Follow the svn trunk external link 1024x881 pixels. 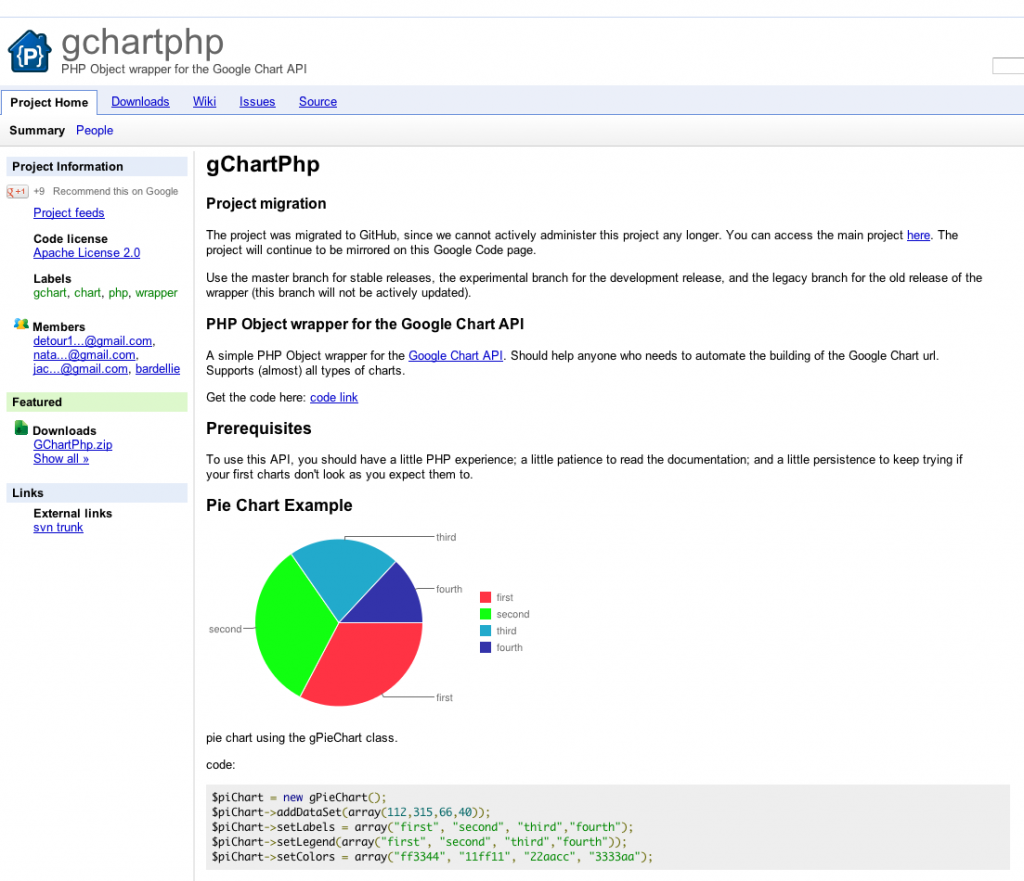coord(58,527)
